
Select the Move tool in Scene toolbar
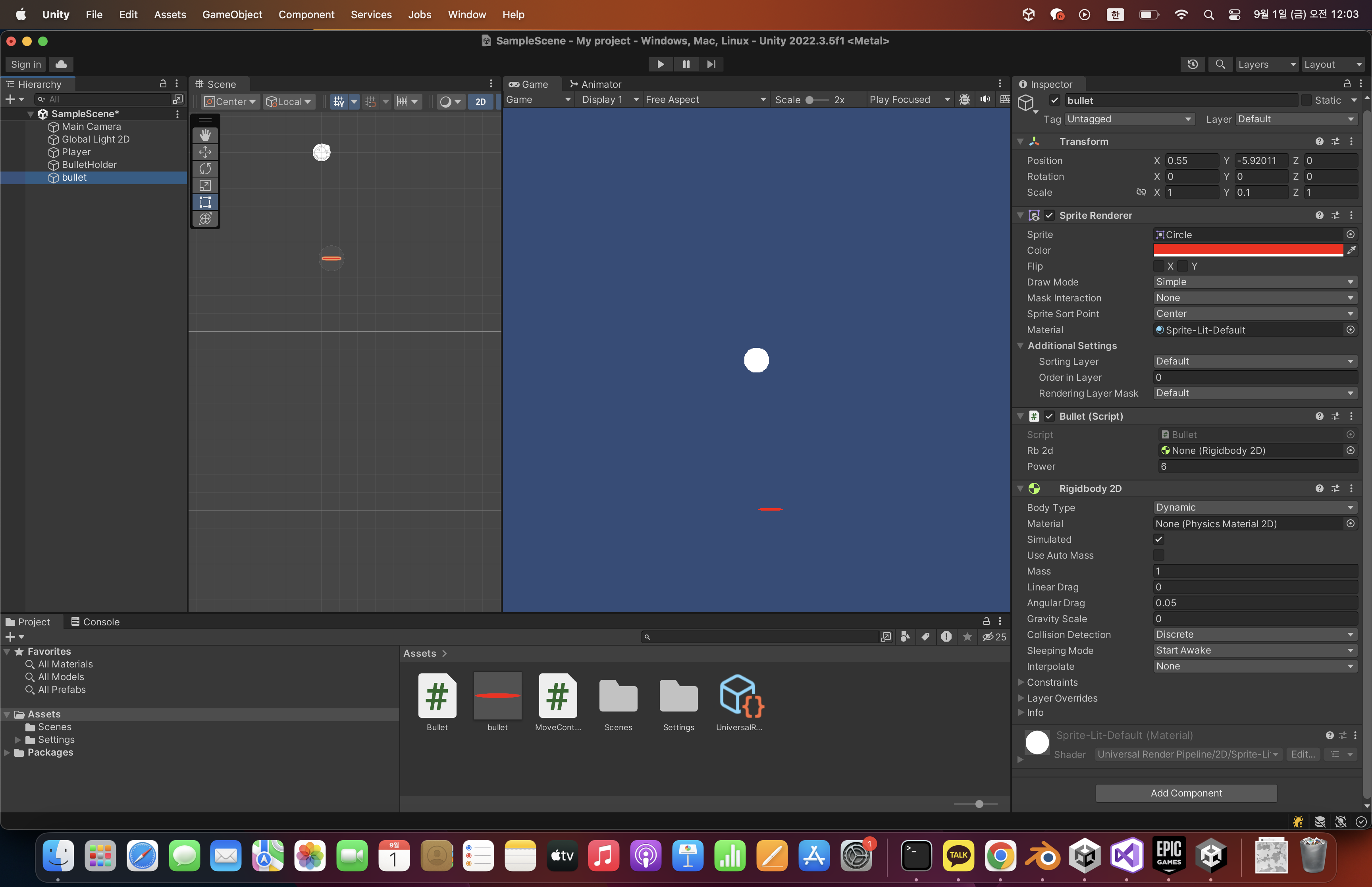coord(205,152)
